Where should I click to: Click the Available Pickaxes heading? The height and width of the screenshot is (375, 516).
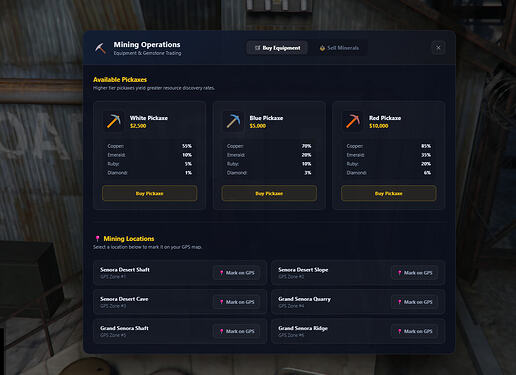120,80
